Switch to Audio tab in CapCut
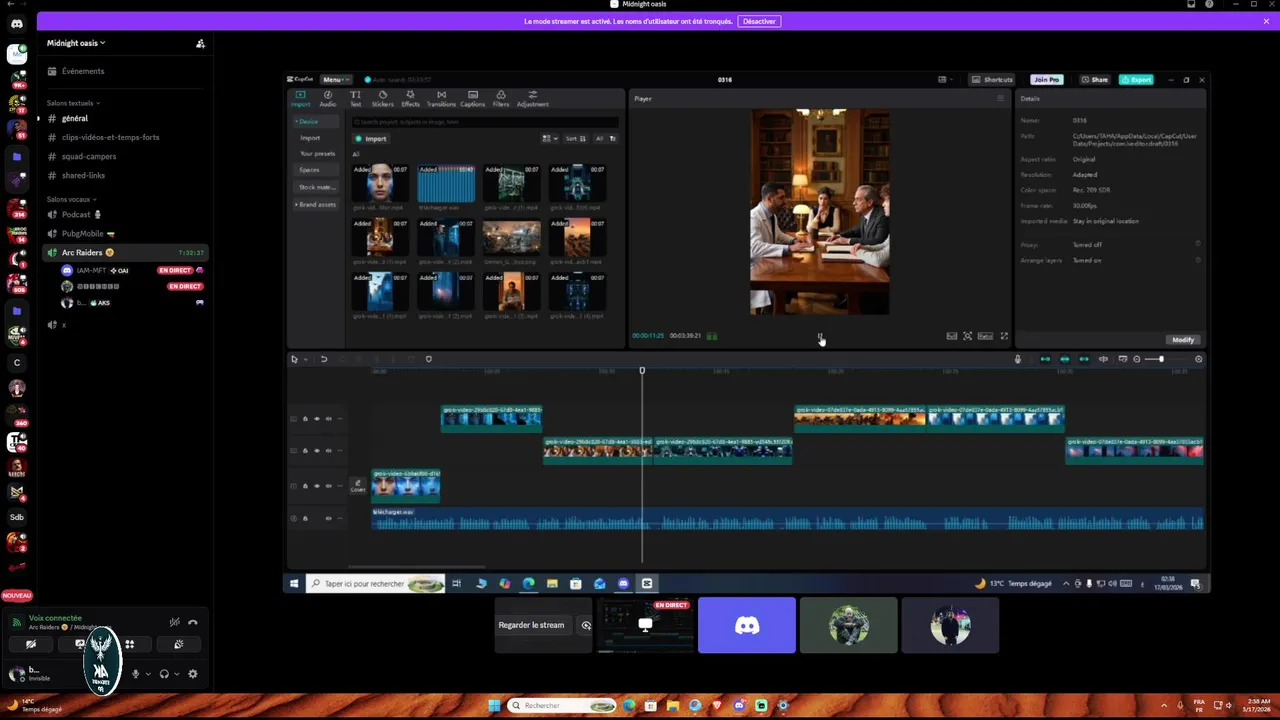Screen dimensions: 1280x720 [x=327, y=98]
